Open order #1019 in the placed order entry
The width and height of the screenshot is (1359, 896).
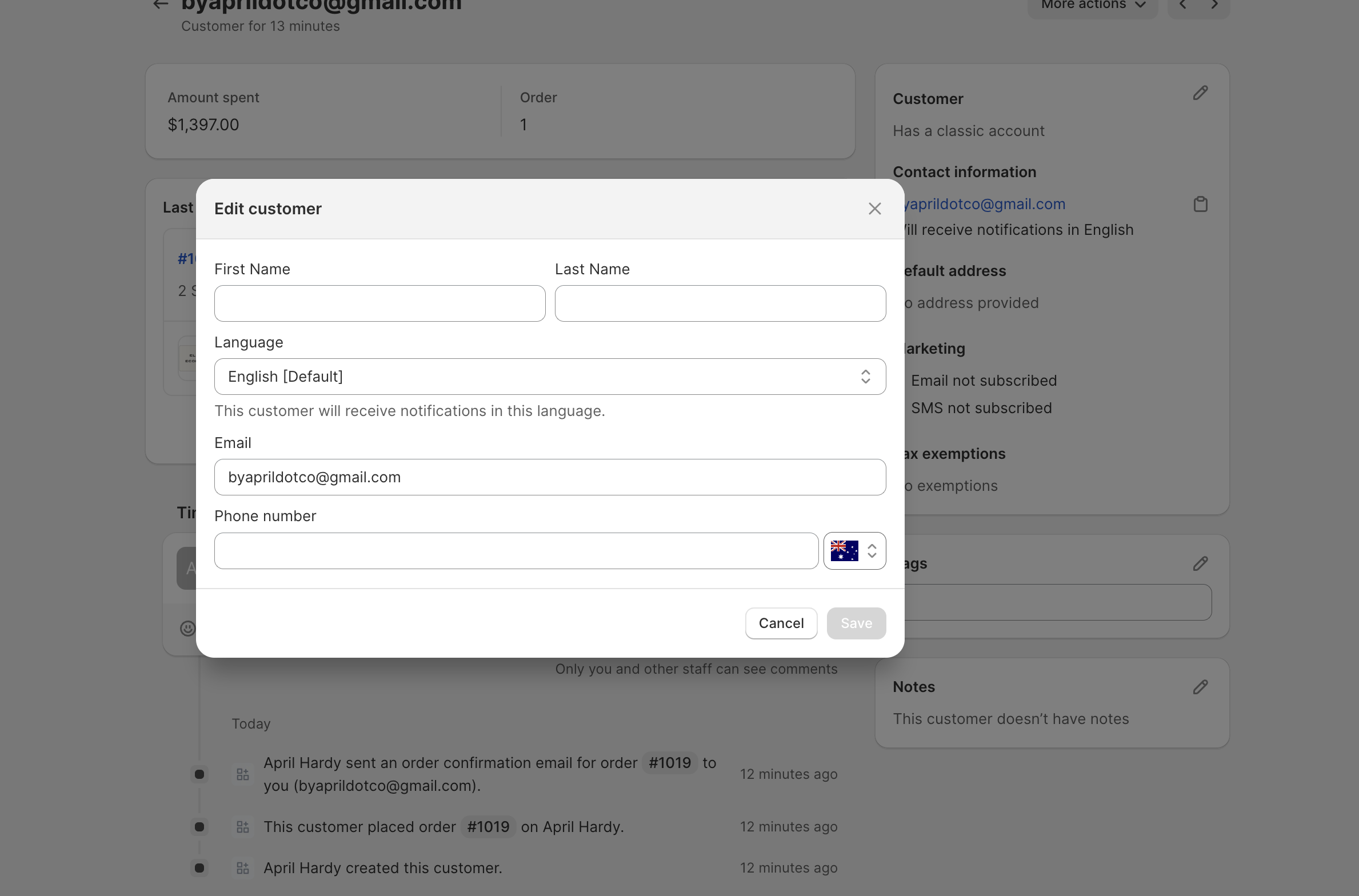488,827
